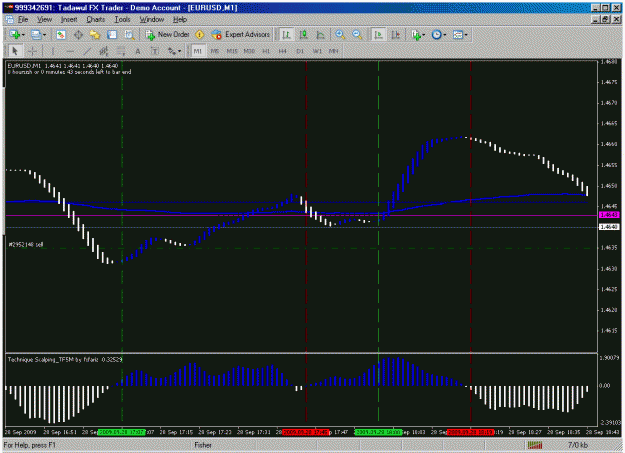Zoom in on the chart

coord(340,35)
